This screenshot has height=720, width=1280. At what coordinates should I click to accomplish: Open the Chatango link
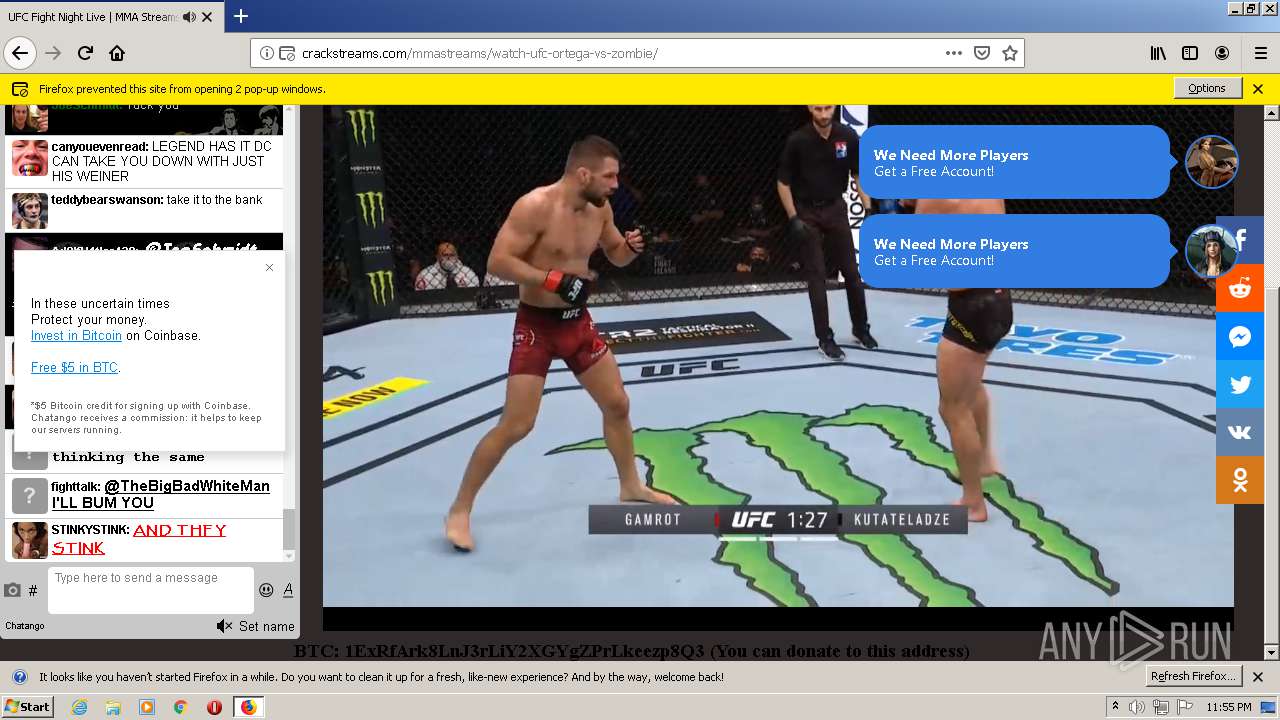pyautogui.click(x=25, y=626)
